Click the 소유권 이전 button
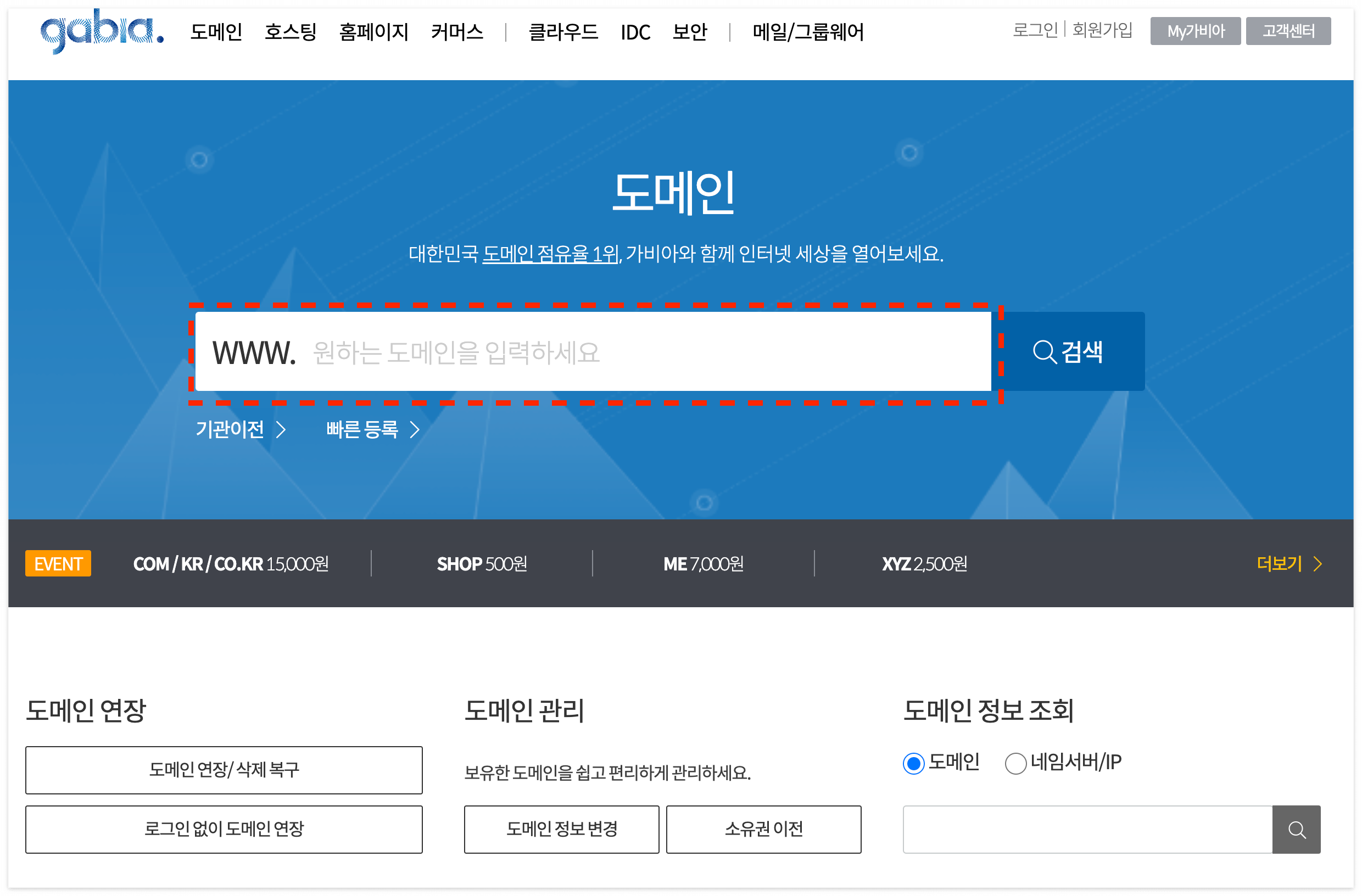The width and height of the screenshot is (1362, 896). click(x=763, y=829)
